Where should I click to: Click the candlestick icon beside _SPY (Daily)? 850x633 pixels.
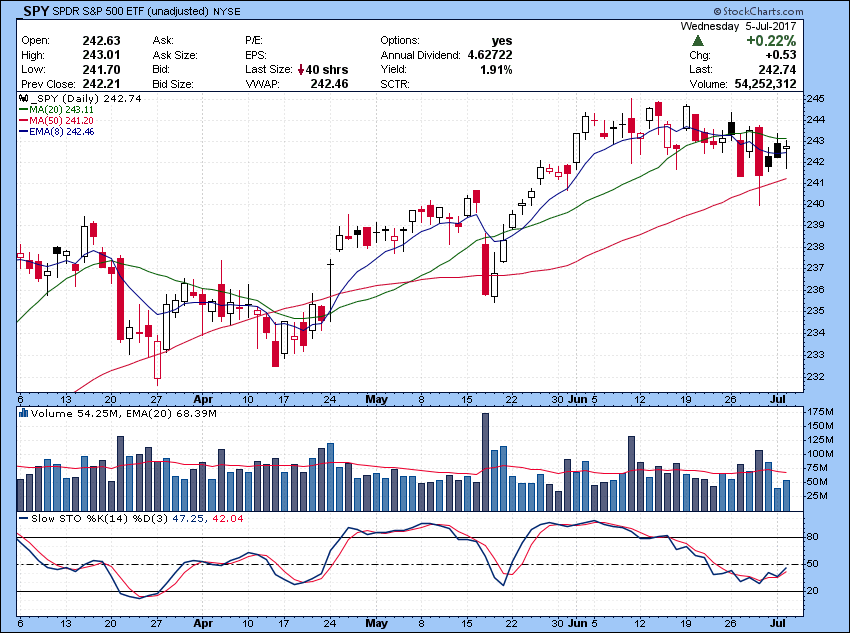coord(23,99)
